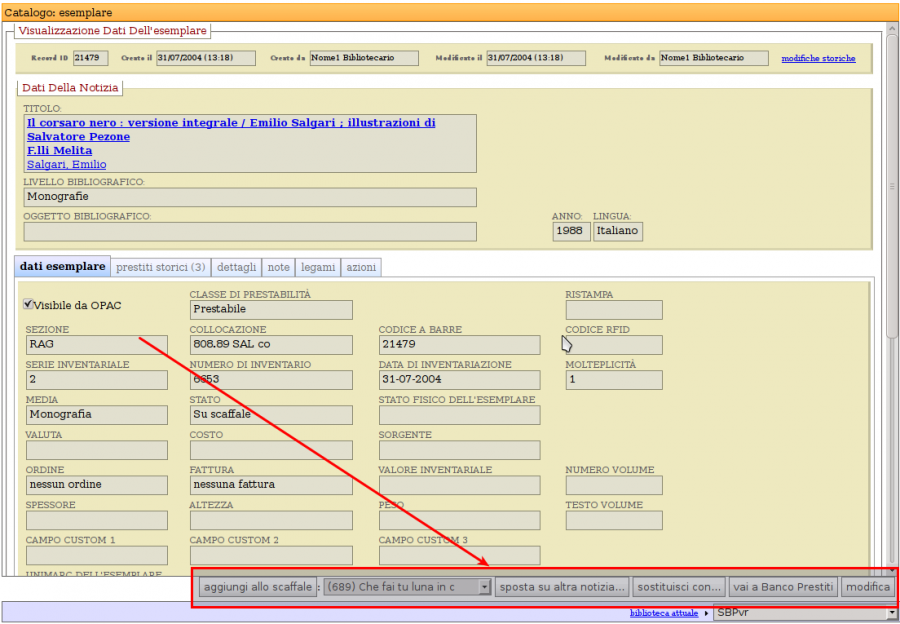Viewport: 900px width, 624px height.
Task: Toggle the Visibile da OPAC checkbox
Action: tap(29, 304)
